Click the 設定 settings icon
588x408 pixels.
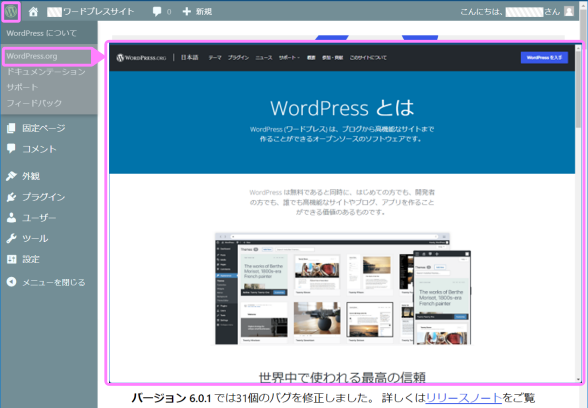(11, 259)
